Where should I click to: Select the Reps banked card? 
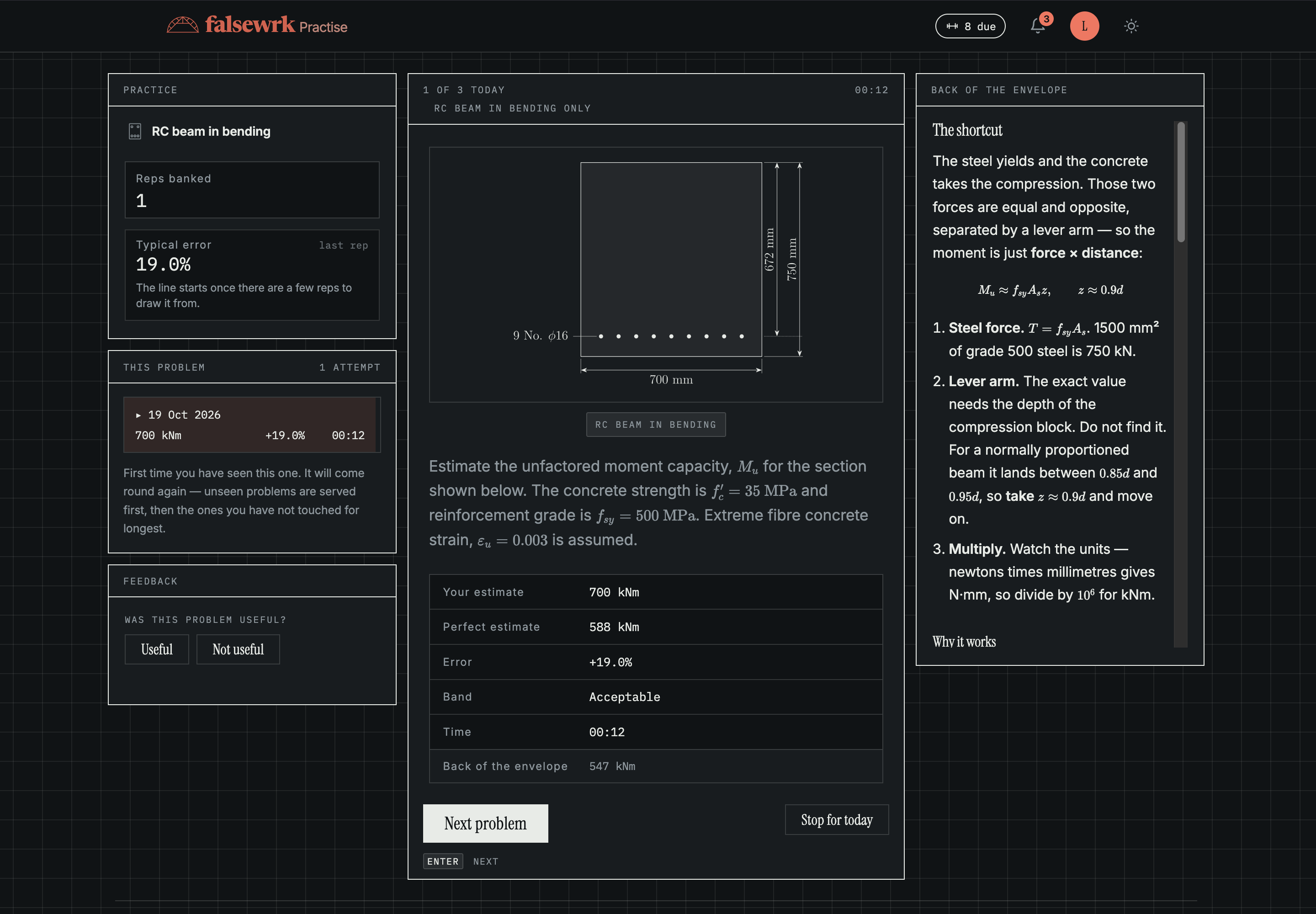click(252, 190)
